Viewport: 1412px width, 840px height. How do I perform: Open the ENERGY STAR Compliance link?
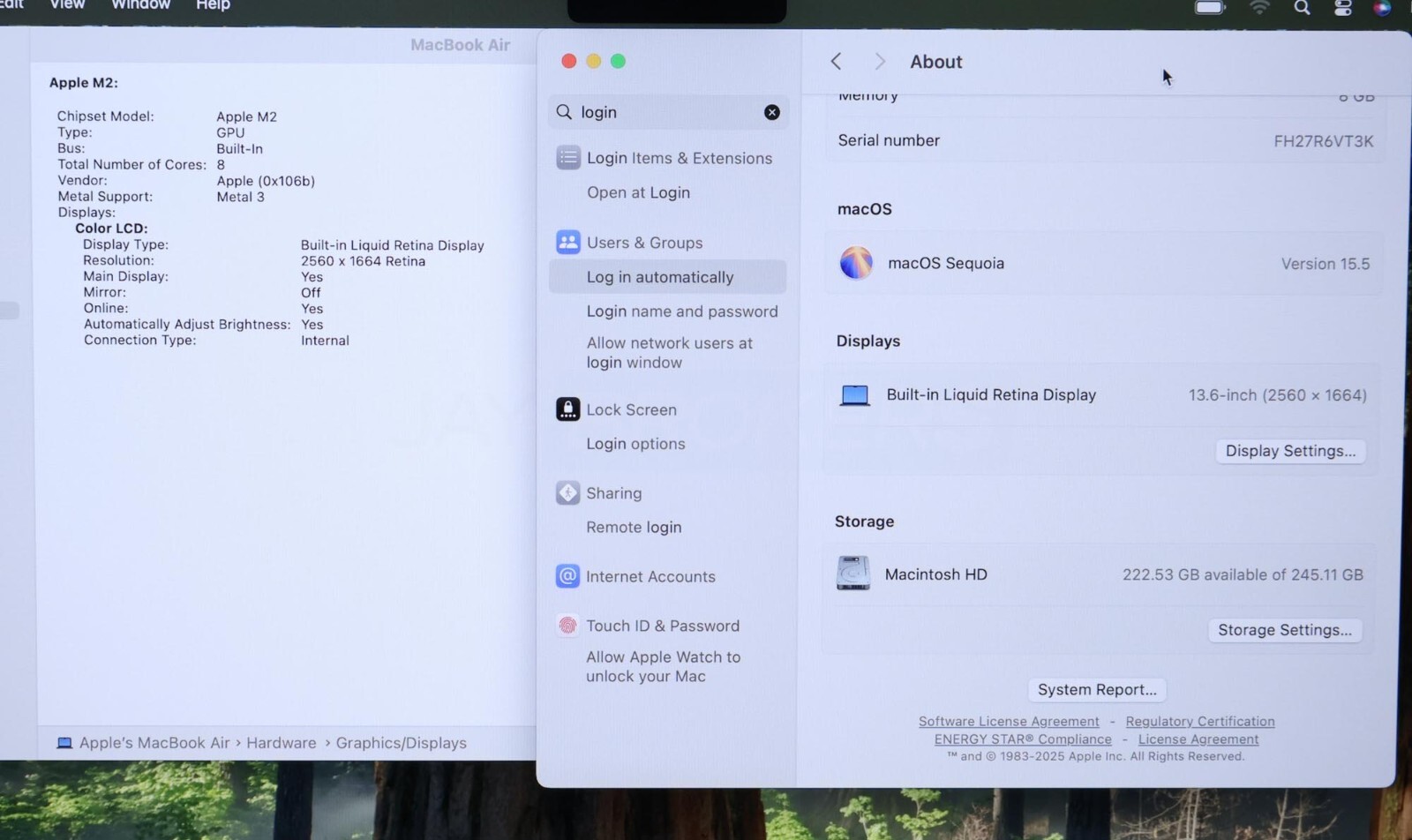pos(1023,739)
